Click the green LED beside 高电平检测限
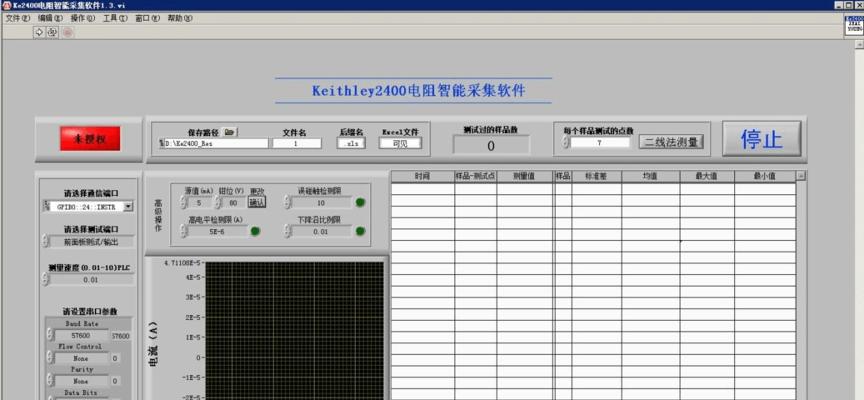 [255, 231]
